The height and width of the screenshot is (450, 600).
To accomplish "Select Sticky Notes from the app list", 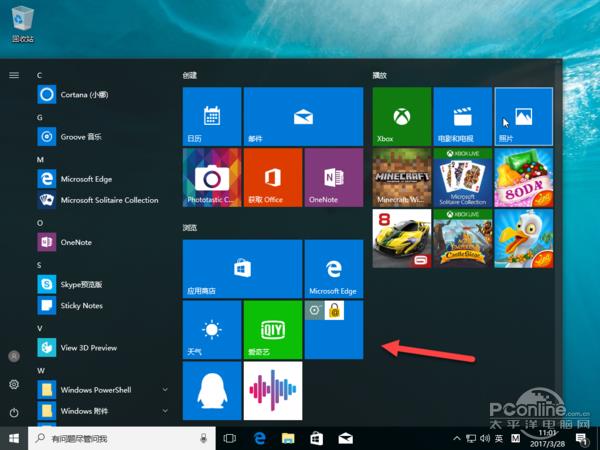I will [x=80, y=305].
